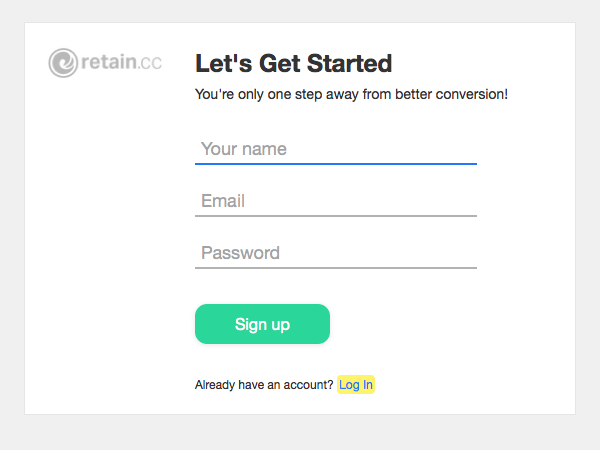Click the "Sign up" text on green button
This screenshot has width=600, height=450.
tap(262, 324)
